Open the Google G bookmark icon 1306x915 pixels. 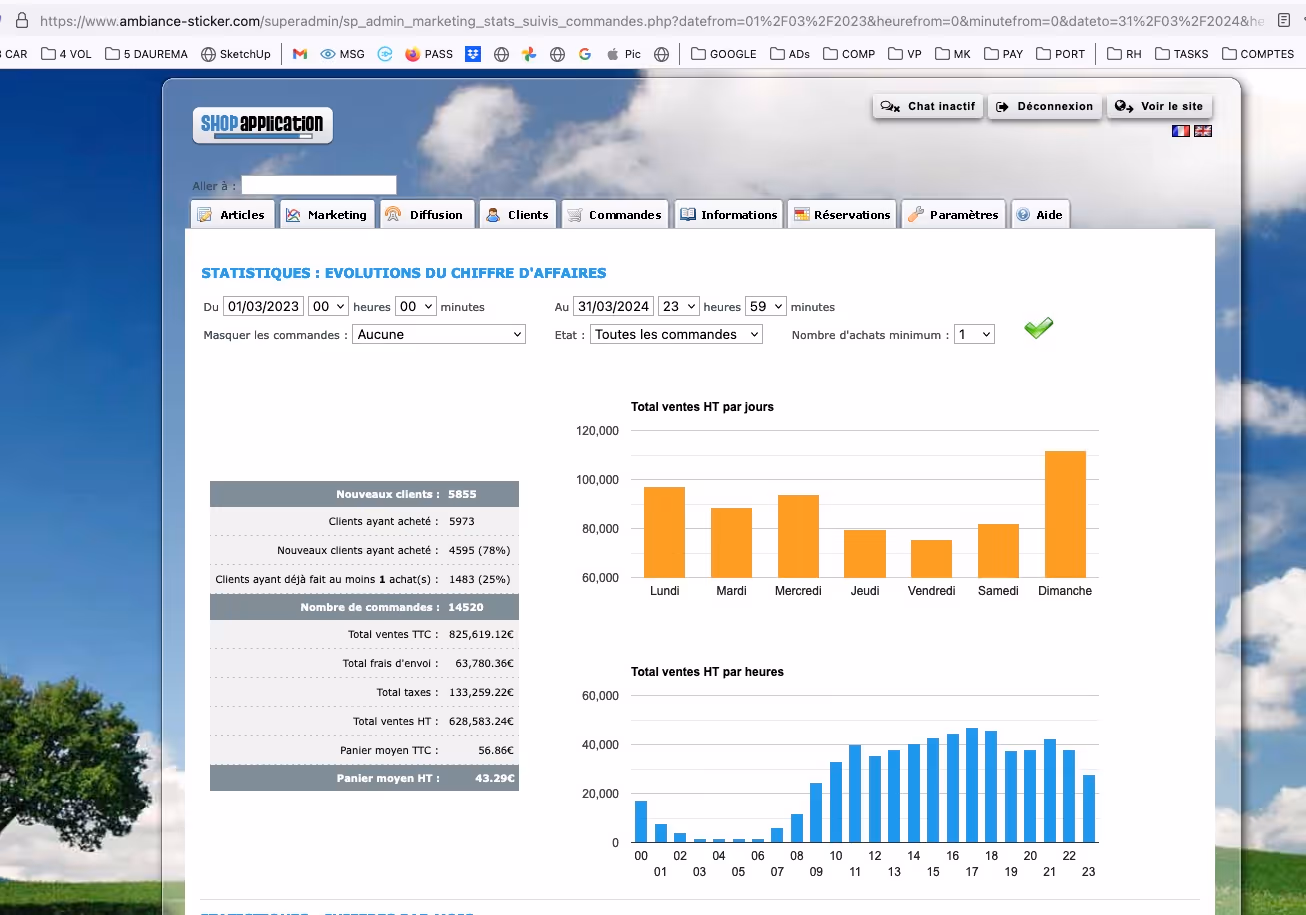click(585, 54)
